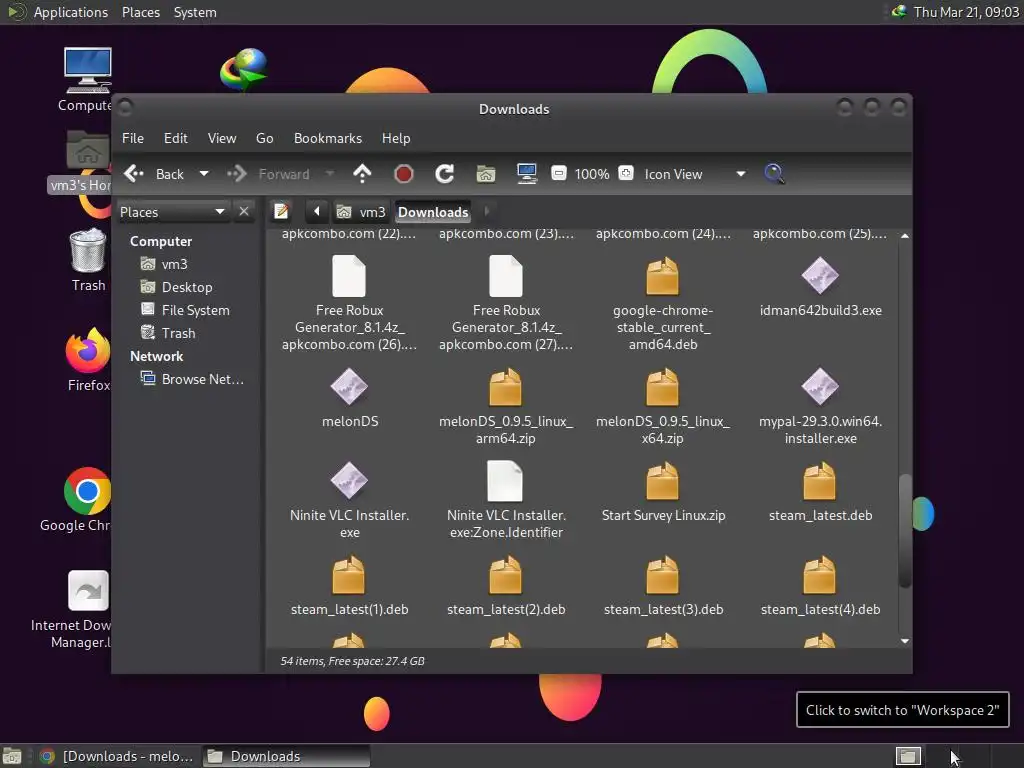The image size is (1024, 768).
Task: Go back with the Back arrow icon
Action: (134, 174)
